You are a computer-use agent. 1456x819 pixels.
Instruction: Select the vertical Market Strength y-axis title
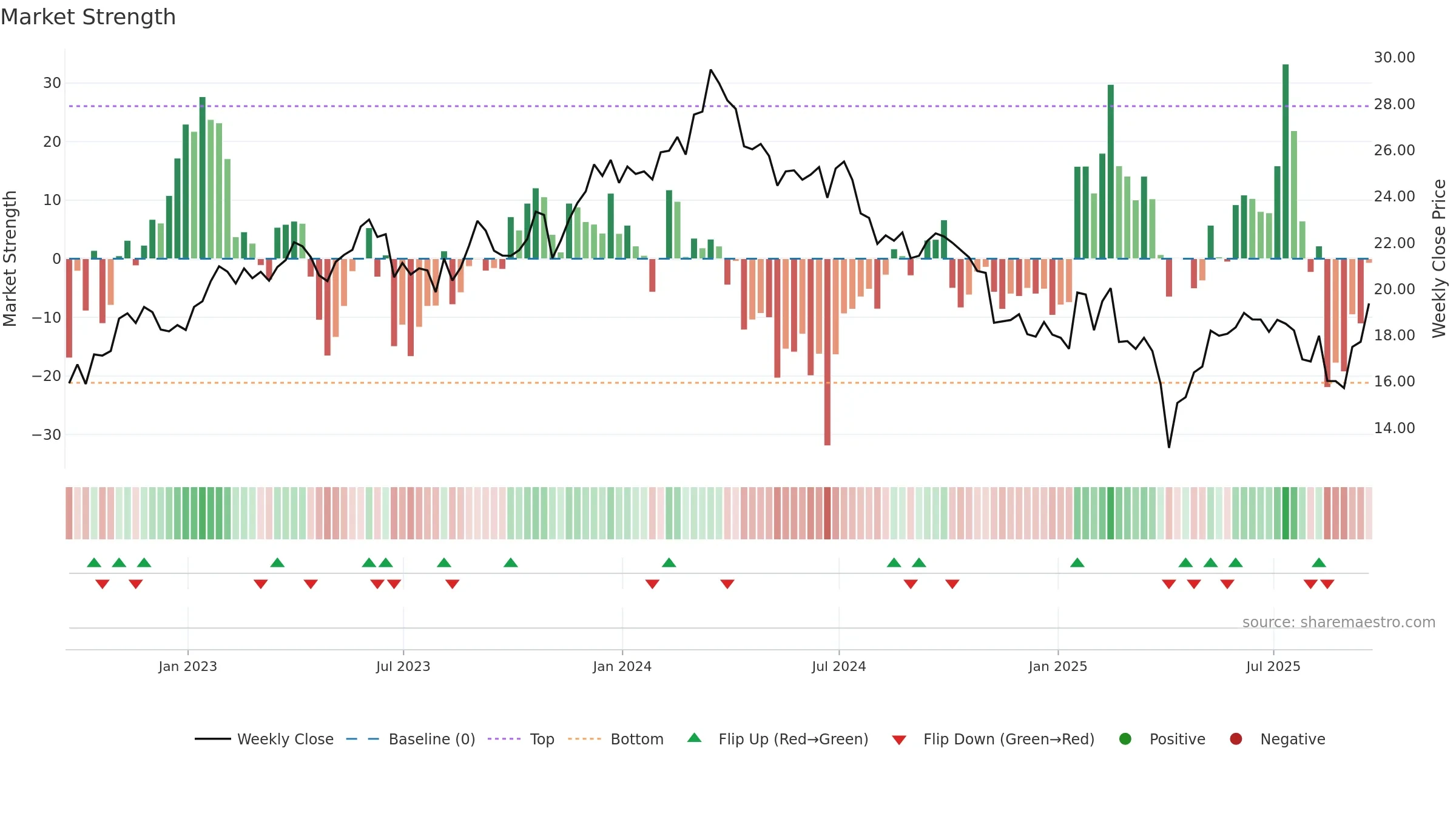click(x=10, y=258)
